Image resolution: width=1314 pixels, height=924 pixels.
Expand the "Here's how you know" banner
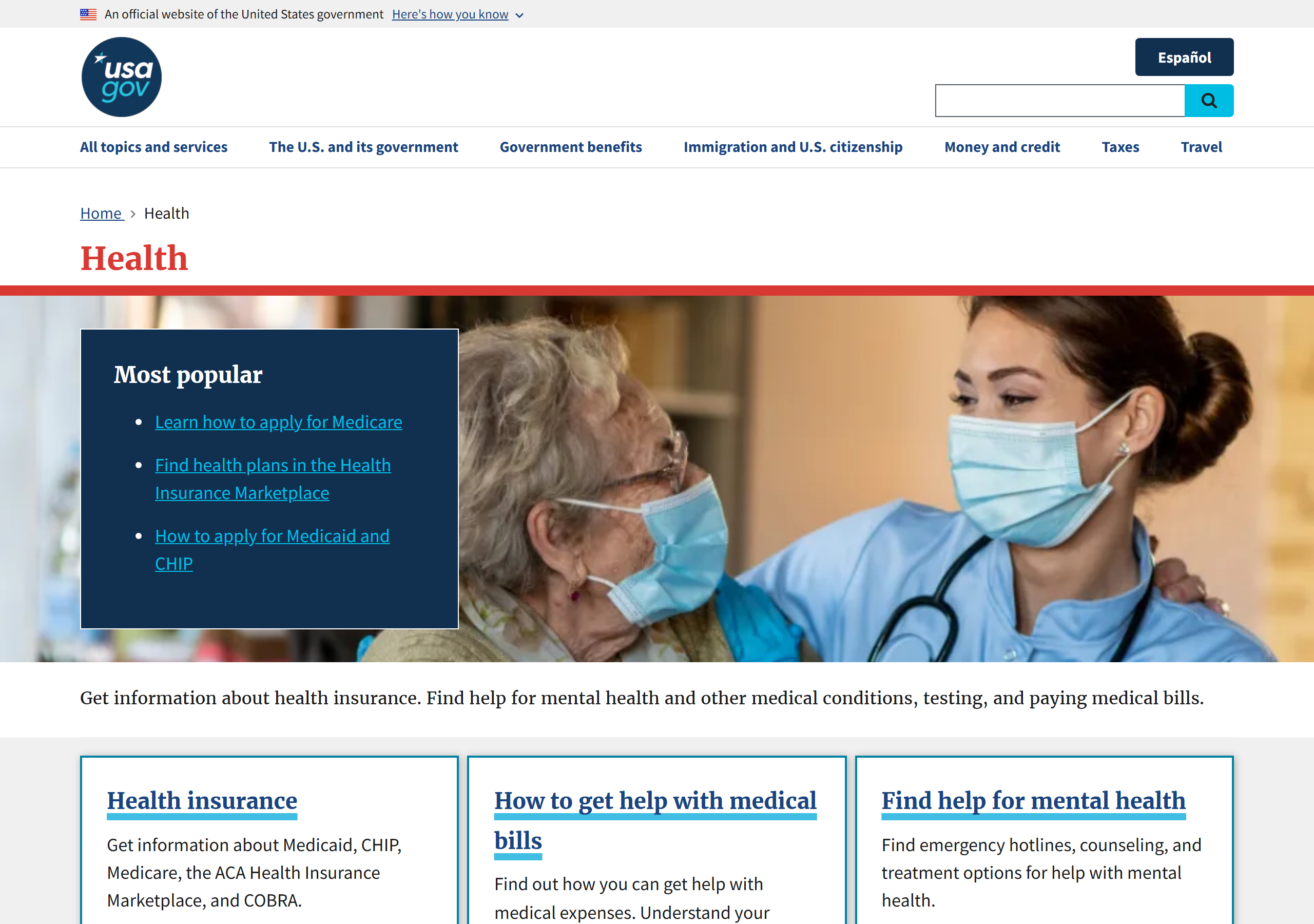457,14
